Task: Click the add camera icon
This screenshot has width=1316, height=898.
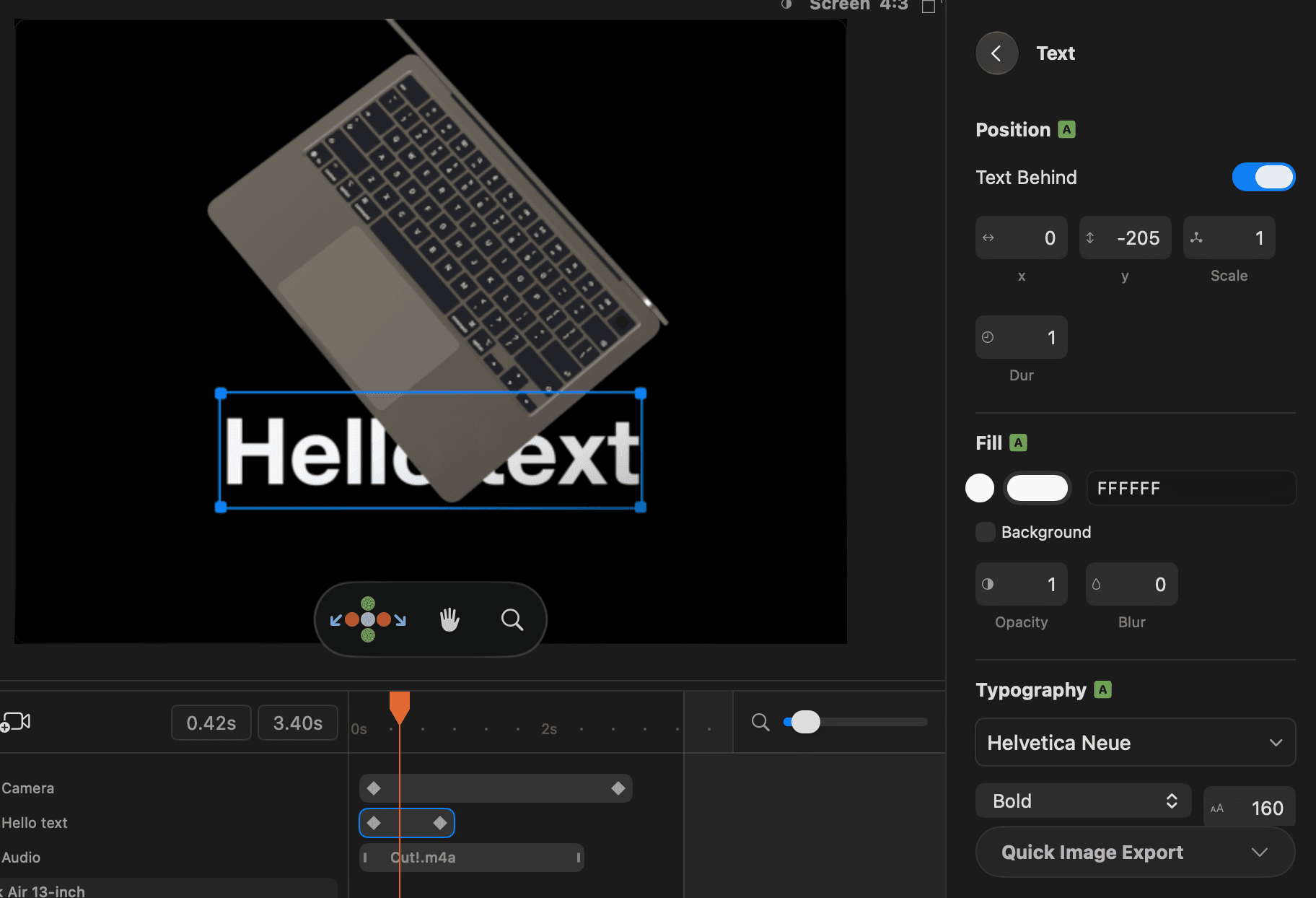Action: [x=16, y=722]
